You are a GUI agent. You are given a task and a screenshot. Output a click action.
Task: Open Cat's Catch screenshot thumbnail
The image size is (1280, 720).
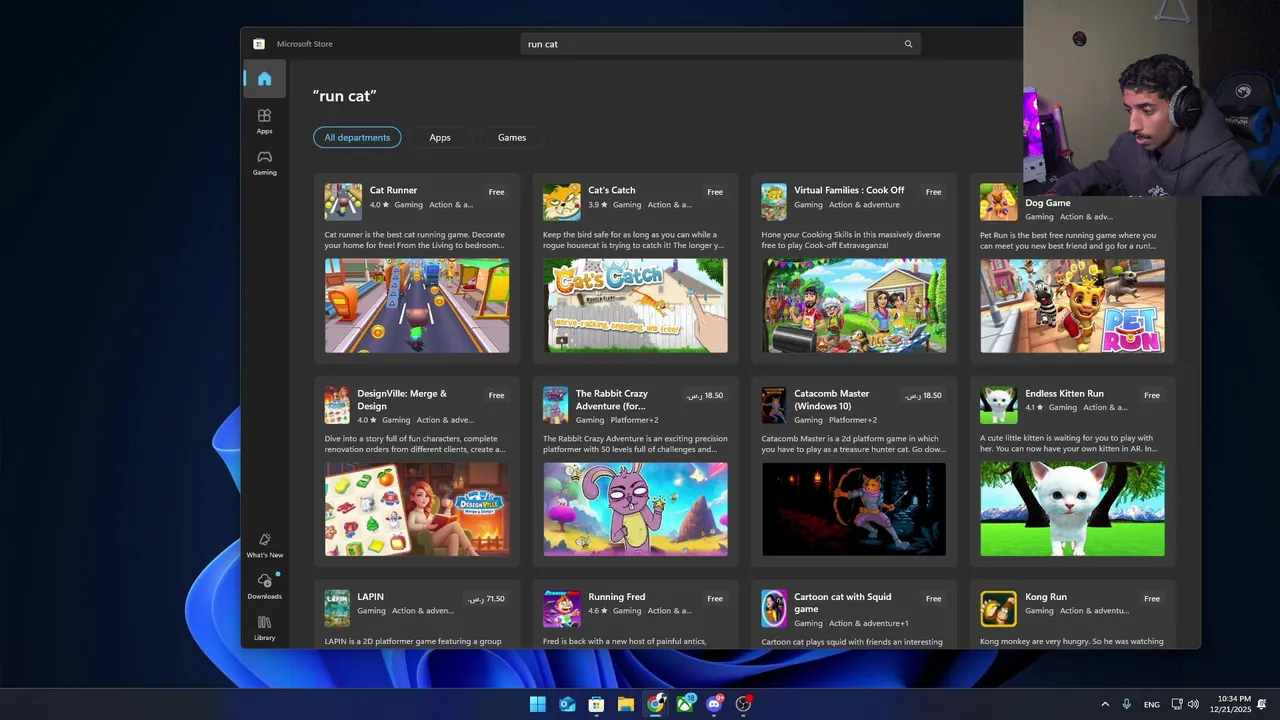point(635,306)
